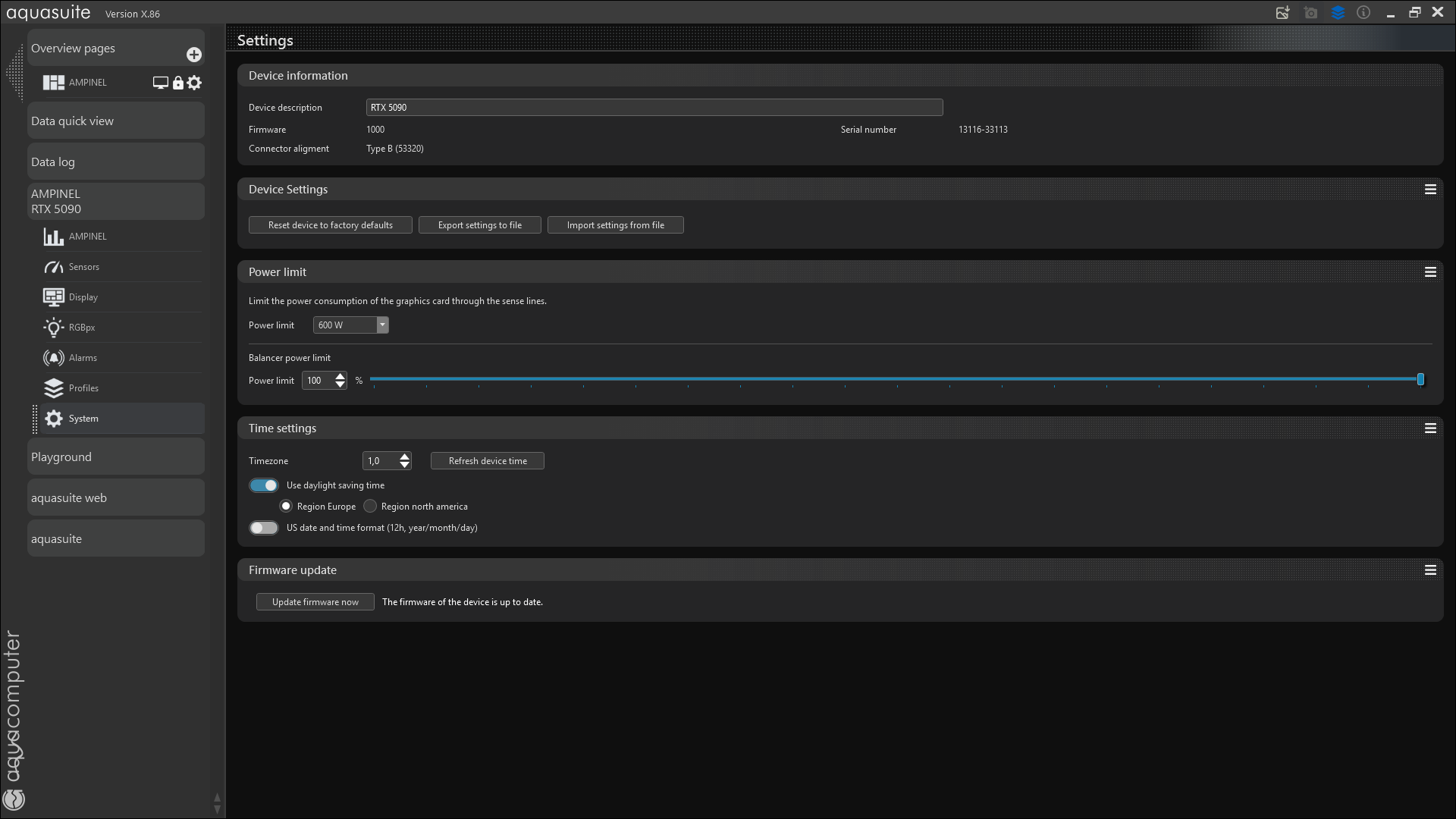
Task: Click the add overview page plus icon
Action: click(x=194, y=55)
